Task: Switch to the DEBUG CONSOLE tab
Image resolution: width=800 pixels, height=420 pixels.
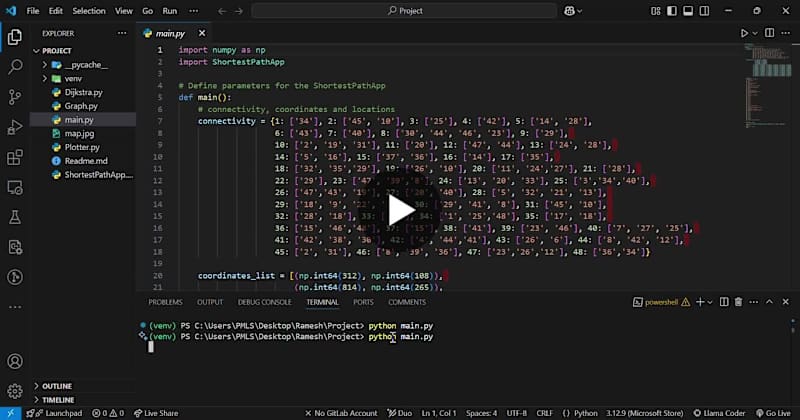Action: [264, 302]
